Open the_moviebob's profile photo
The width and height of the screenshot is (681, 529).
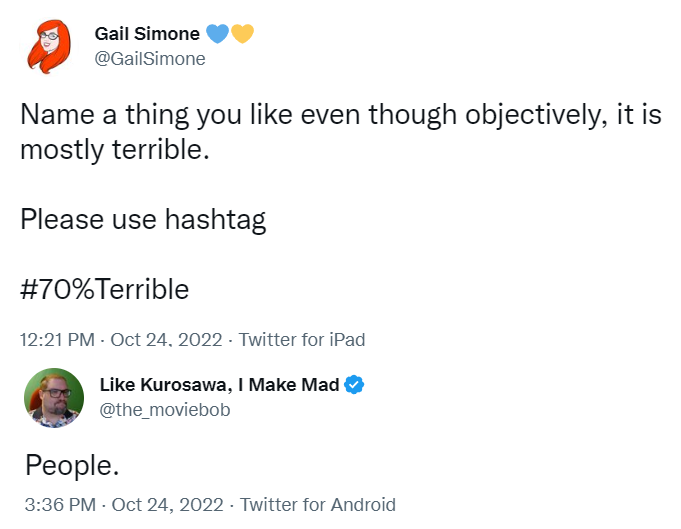[x=52, y=397]
